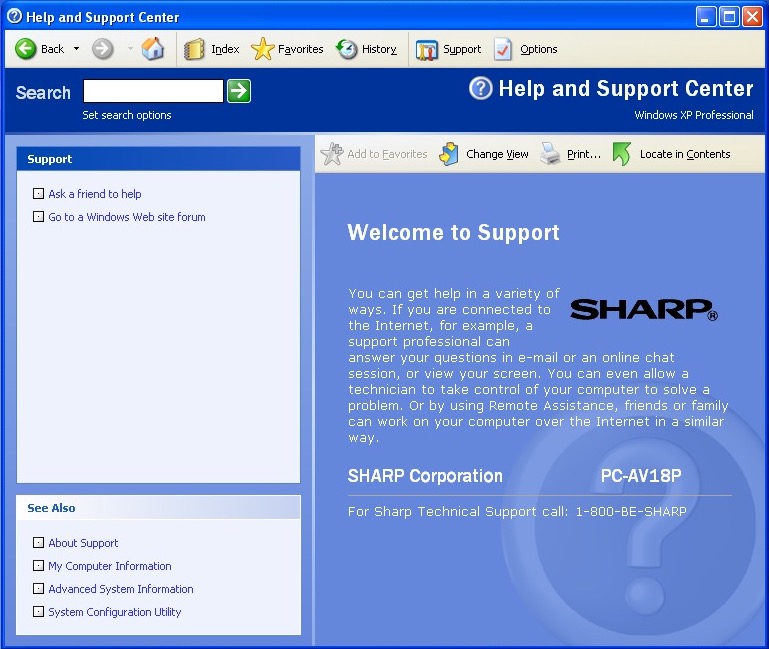Open About Support link
Image resolution: width=769 pixels, height=649 pixels.
tap(83, 543)
